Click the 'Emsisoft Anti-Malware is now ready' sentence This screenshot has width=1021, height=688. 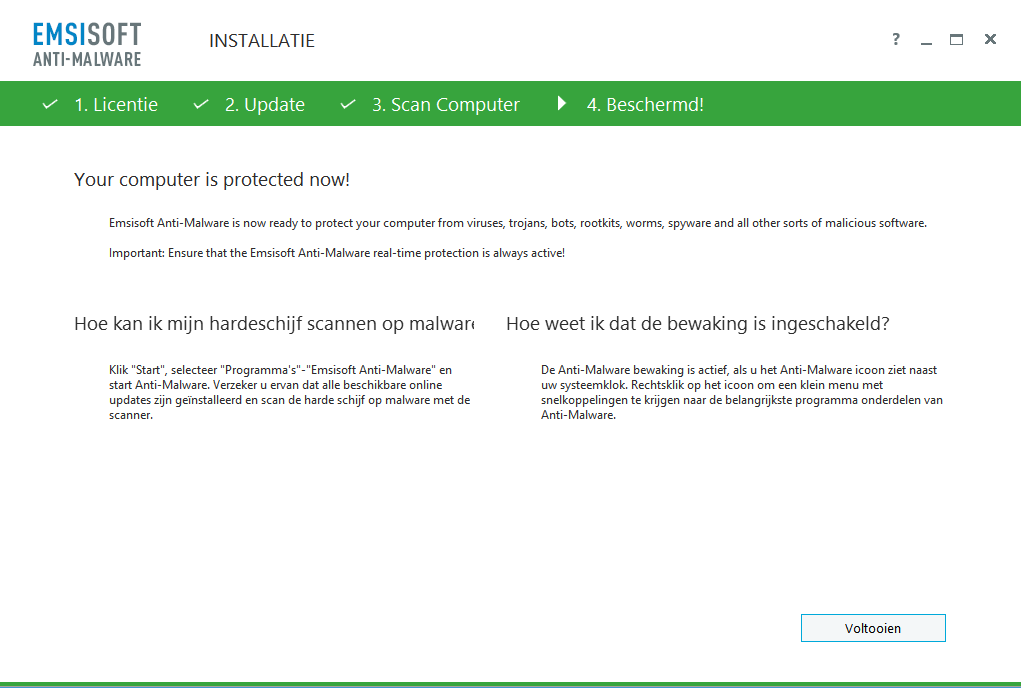pyautogui.click(x=518, y=223)
